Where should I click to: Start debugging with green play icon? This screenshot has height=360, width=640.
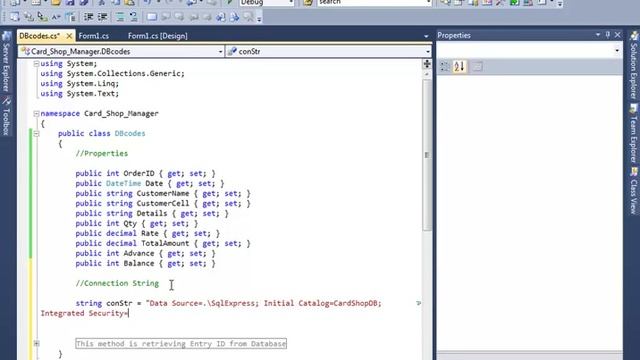coord(230,2)
